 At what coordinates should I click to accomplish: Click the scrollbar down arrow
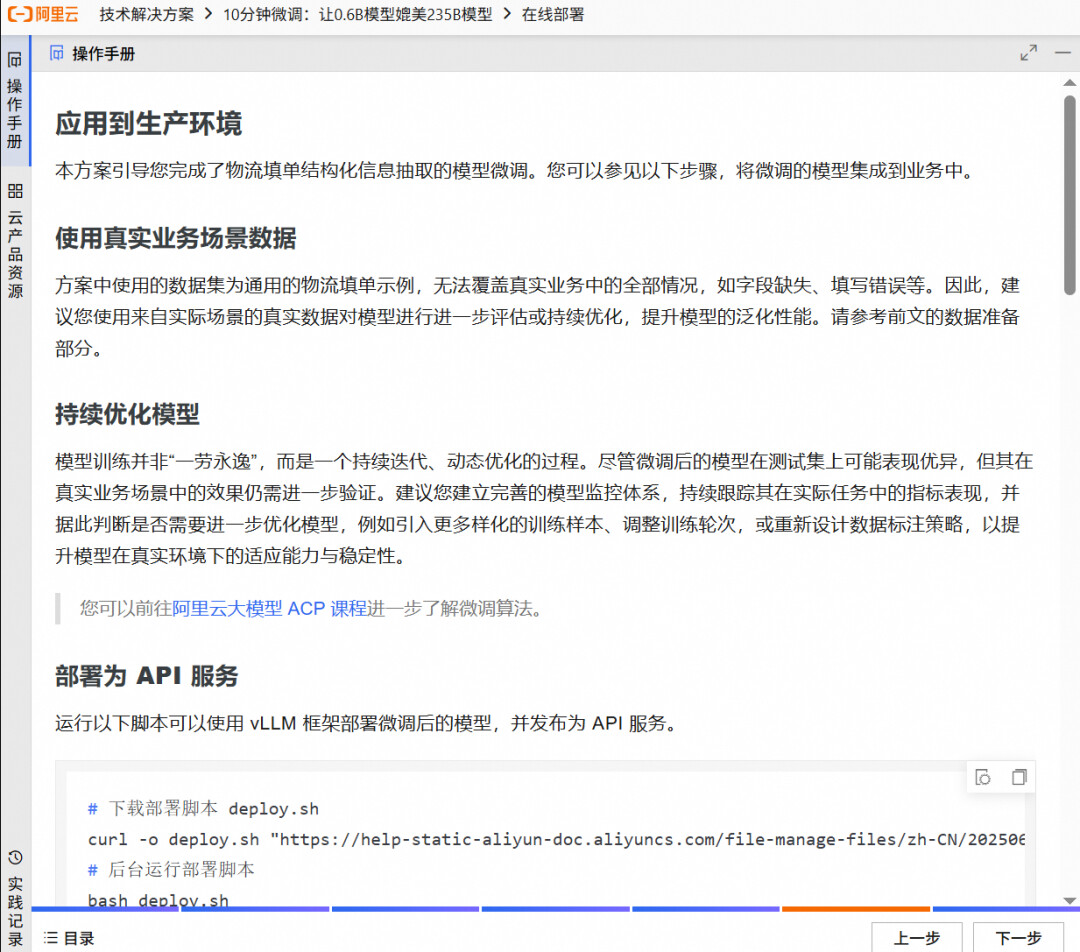[x=1069, y=900]
